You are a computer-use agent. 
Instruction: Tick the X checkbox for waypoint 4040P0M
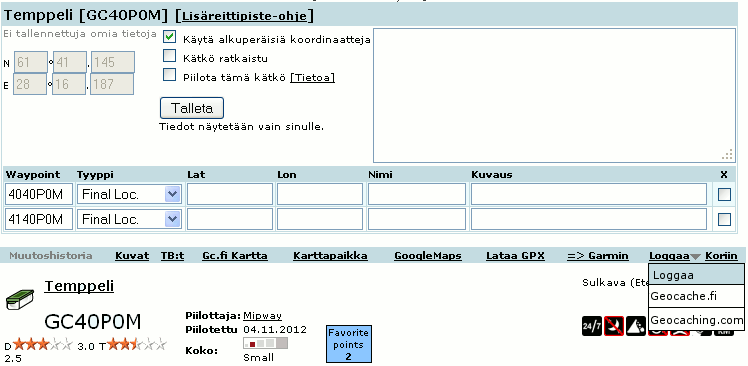pos(724,194)
